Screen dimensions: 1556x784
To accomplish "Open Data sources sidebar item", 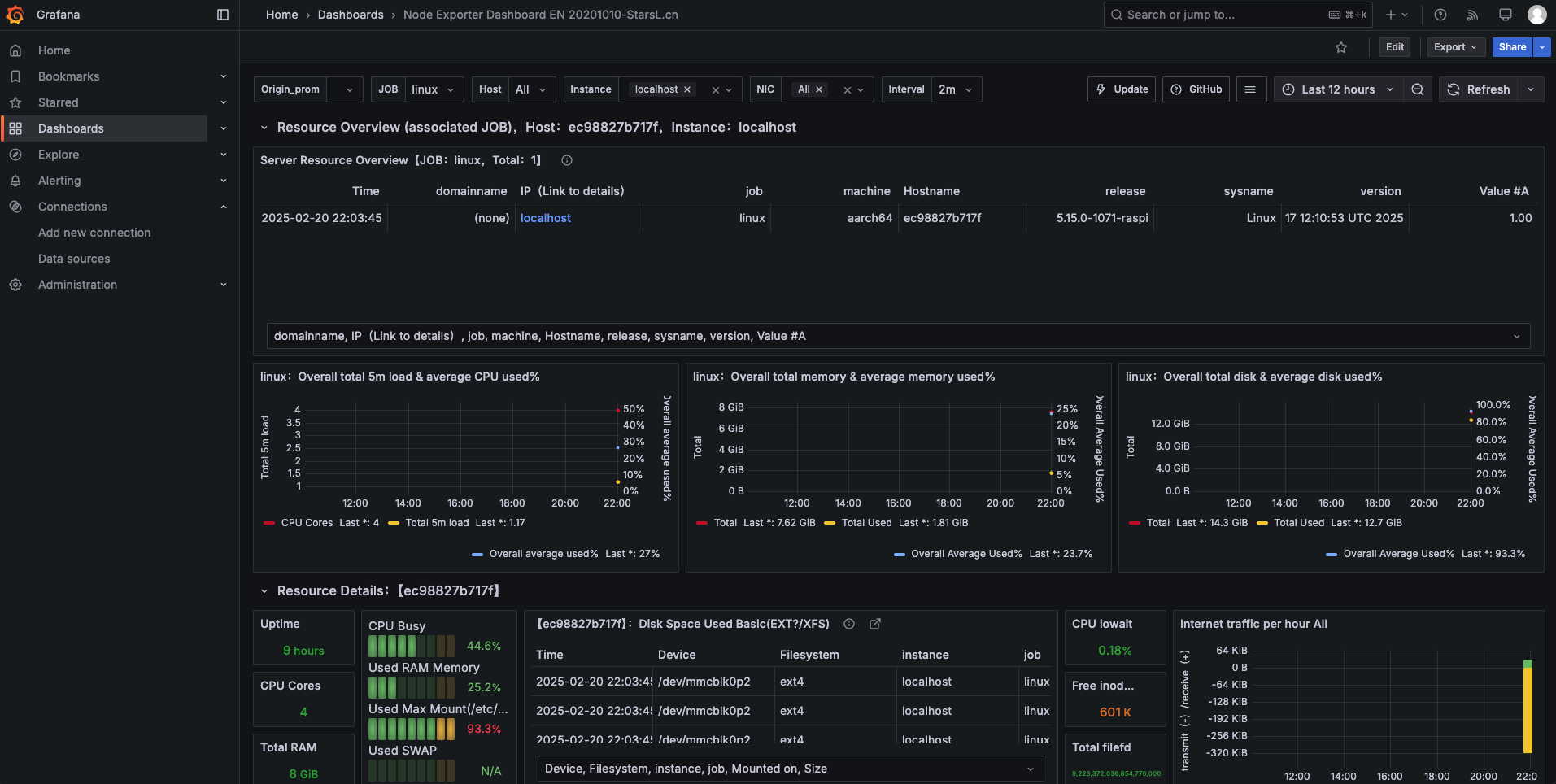I will pyautogui.click(x=74, y=259).
